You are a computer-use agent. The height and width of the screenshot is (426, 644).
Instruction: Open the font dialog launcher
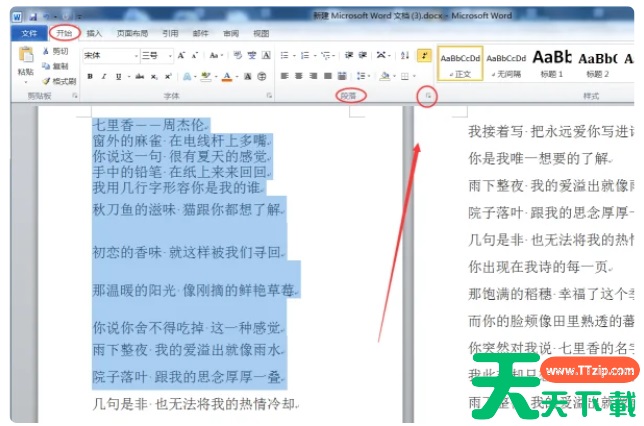pyautogui.click(x=269, y=96)
